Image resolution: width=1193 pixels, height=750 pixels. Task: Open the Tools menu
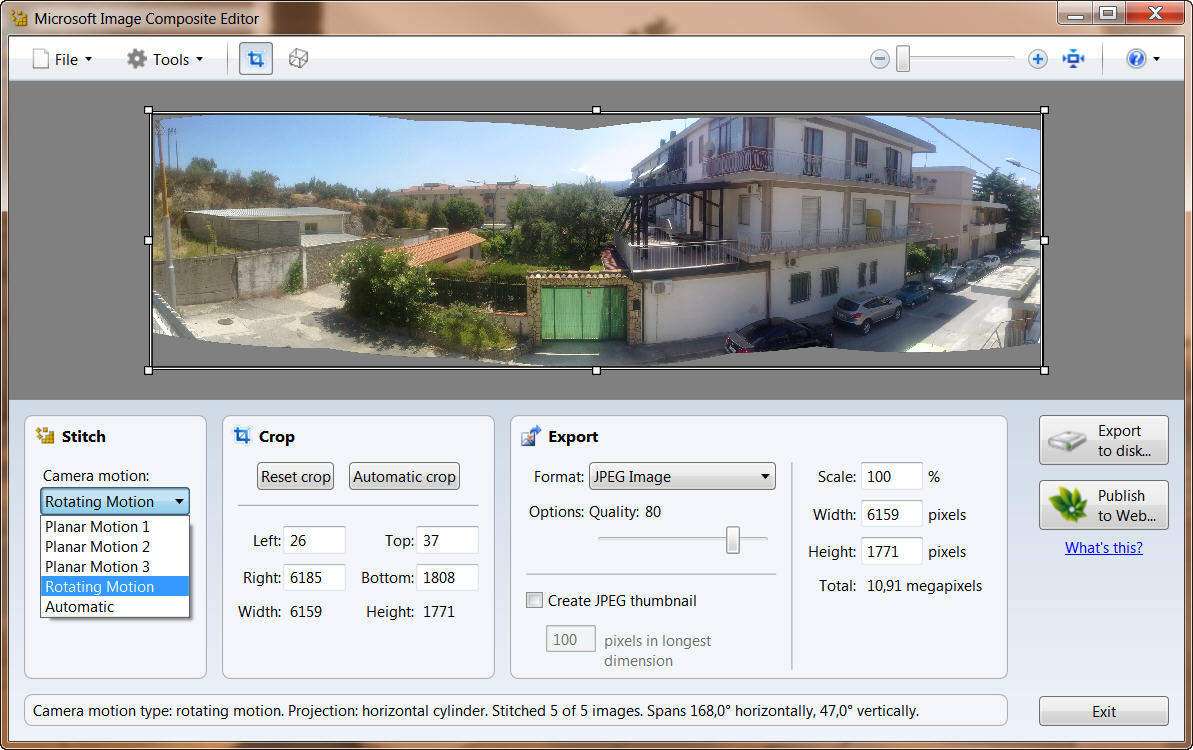click(166, 59)
